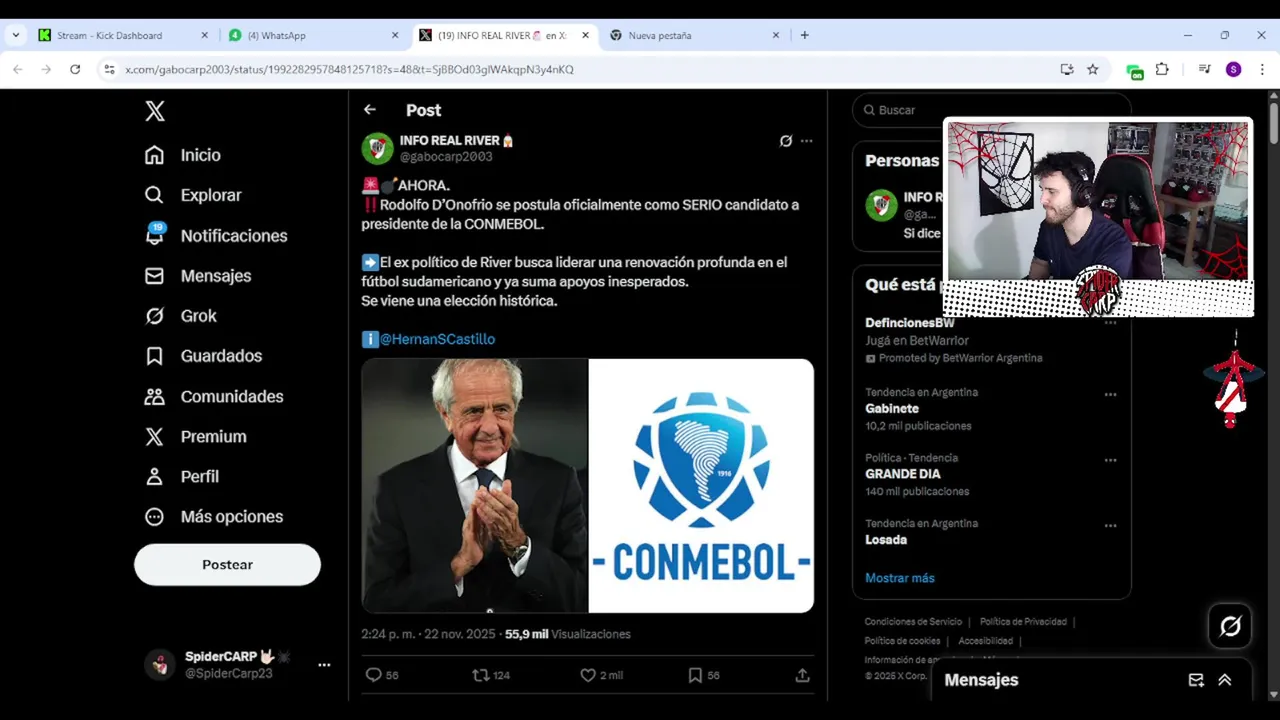
Task: Open Chrome profile avatar S
Action: tap(1233, 69)
